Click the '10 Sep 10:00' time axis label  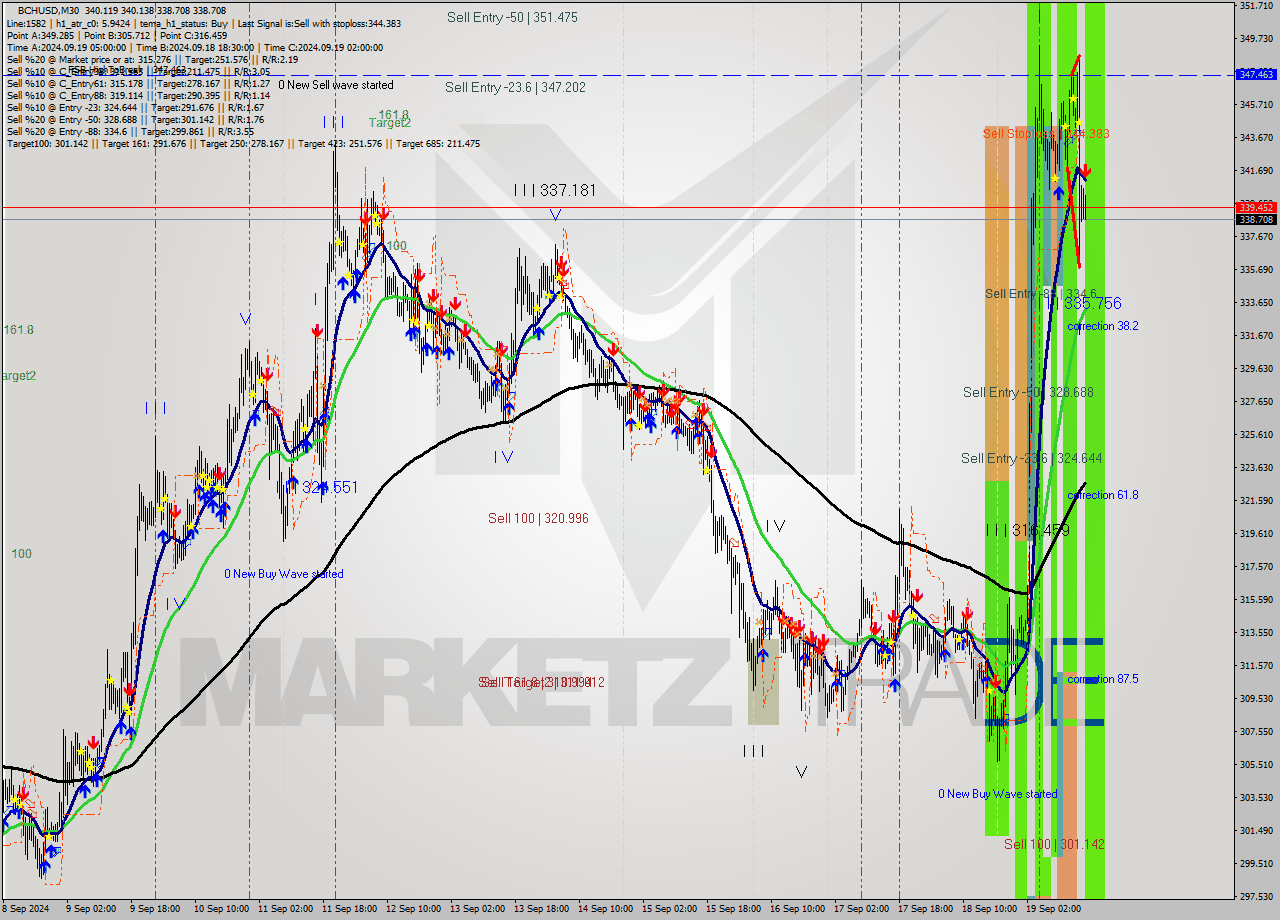[x=222, y=909]
